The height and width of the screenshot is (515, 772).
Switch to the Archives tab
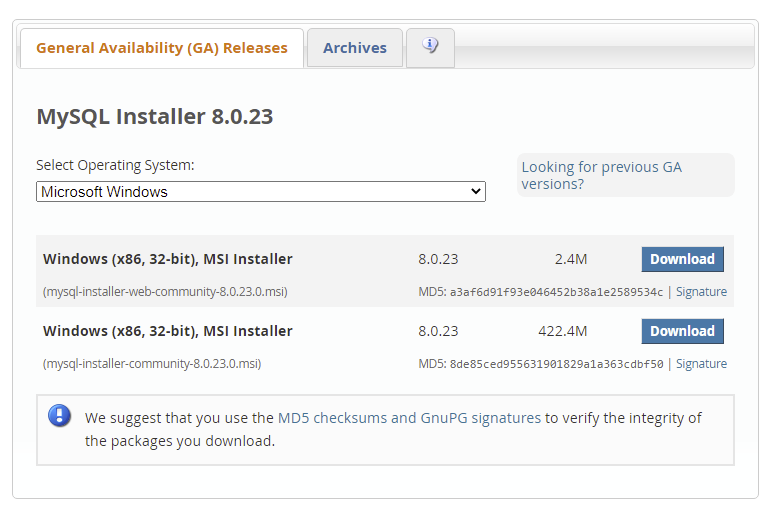[354, 48]
